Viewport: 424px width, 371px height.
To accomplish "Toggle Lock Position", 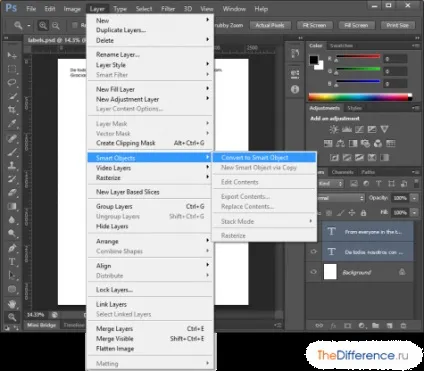I will coord(352,213).
